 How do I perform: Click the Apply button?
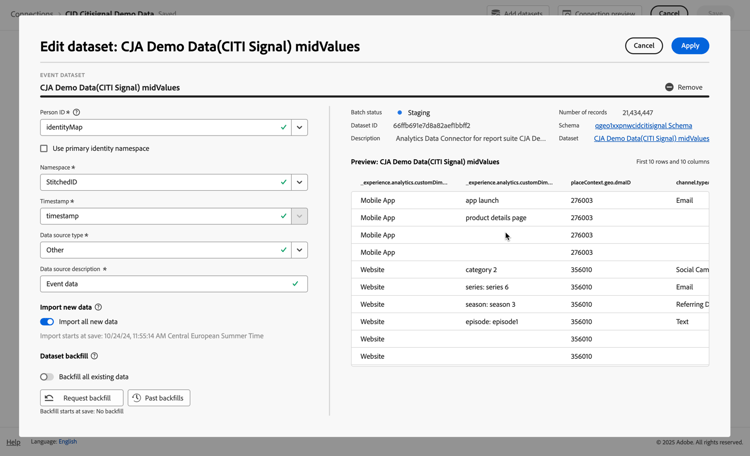coord(690,45)
